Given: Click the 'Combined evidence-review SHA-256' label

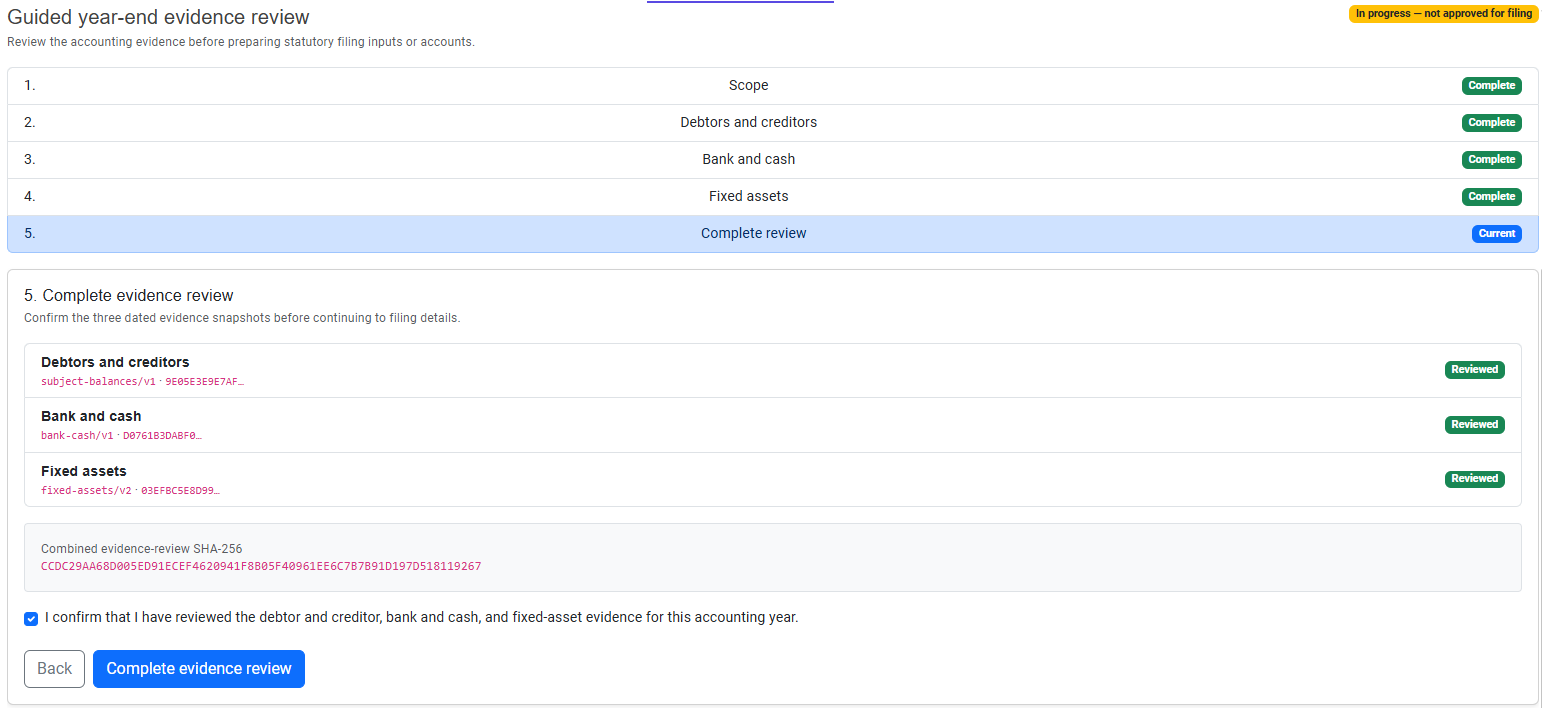Looking at the screenshot, I should coord(142,549).
